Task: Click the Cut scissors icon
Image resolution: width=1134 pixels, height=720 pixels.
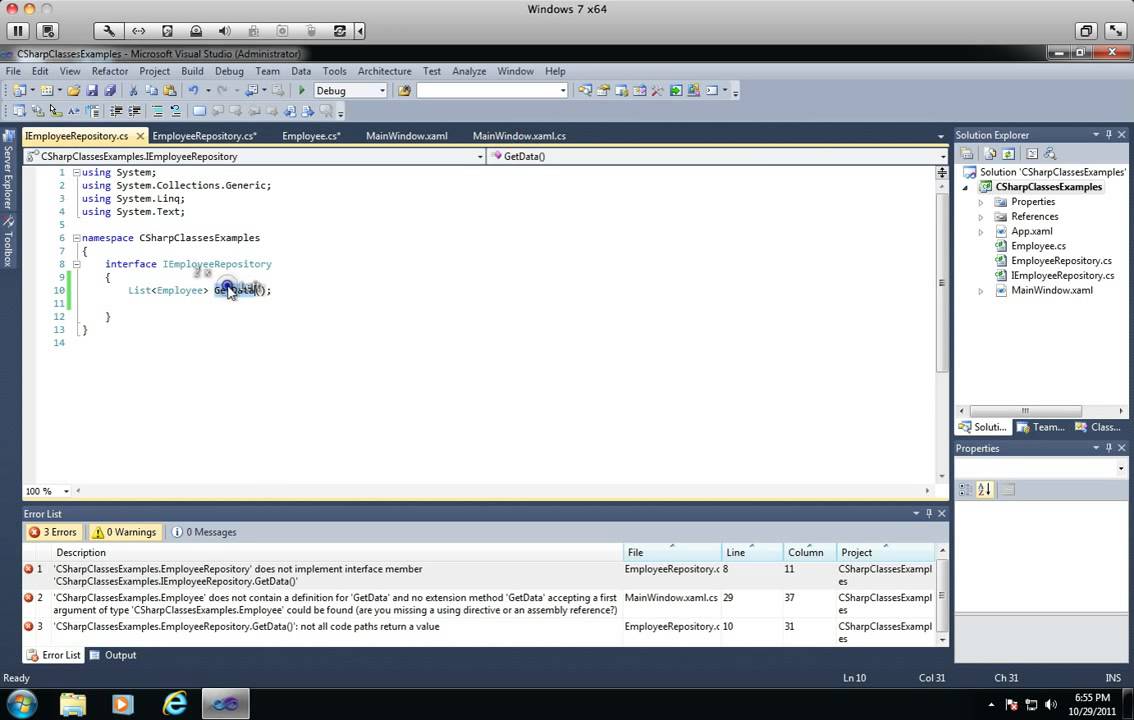Action: point(133,90)
